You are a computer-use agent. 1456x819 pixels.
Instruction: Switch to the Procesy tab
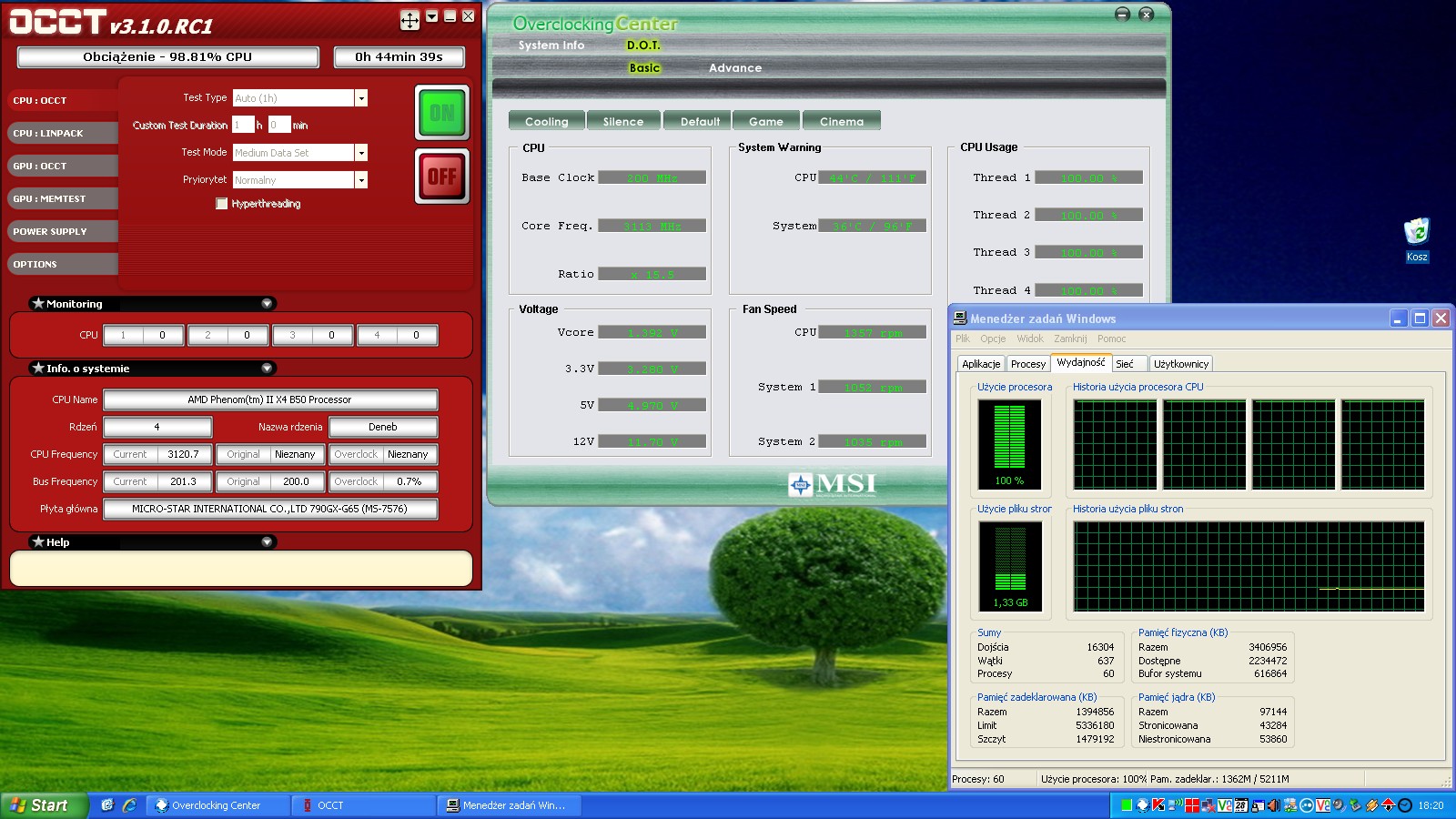(x=1028, y=364)
